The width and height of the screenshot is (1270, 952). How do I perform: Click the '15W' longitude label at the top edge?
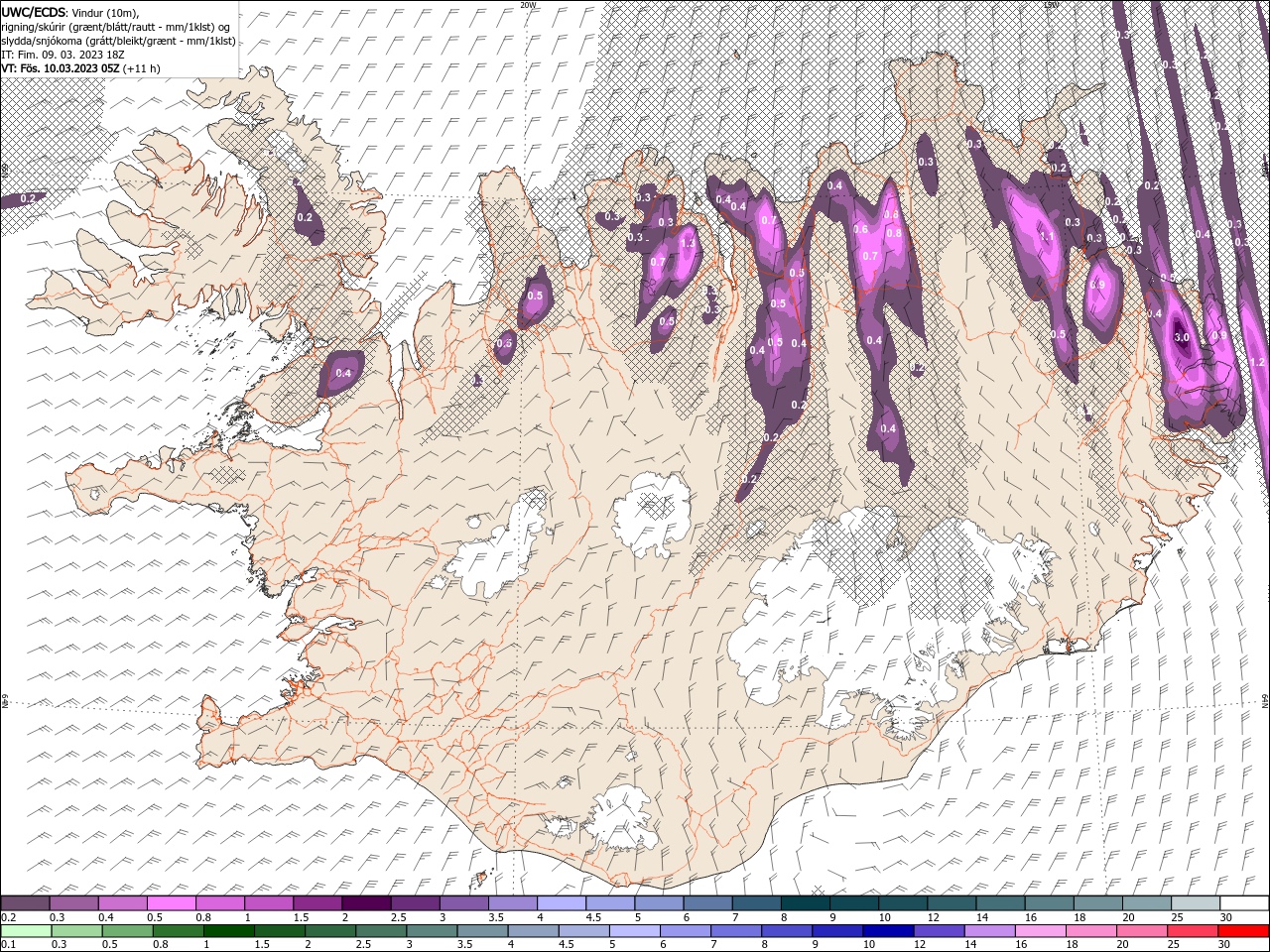click(x=1051, y=5)
